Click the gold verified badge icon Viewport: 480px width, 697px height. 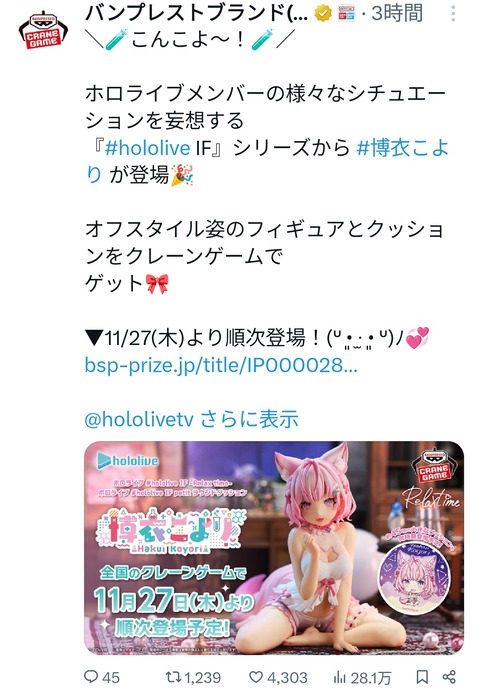tap(323, 14)
